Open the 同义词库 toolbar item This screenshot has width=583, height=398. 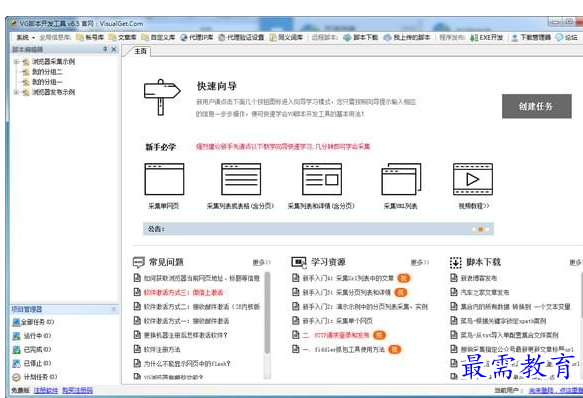click(286, 37)
